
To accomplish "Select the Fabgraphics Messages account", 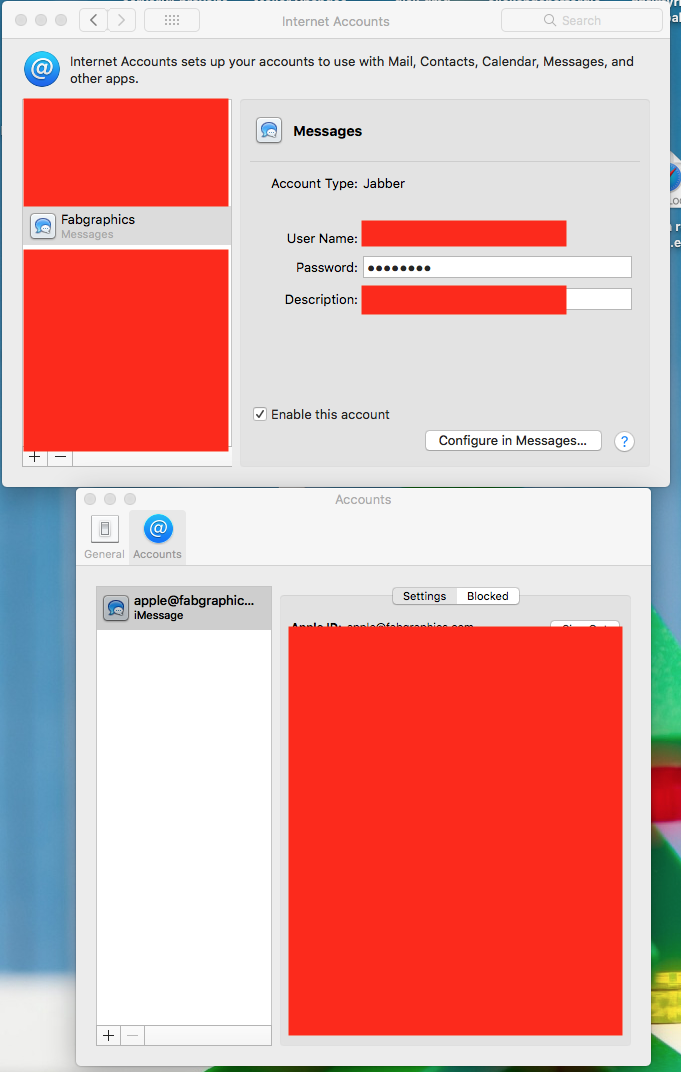I will click(x=127, y=226).
